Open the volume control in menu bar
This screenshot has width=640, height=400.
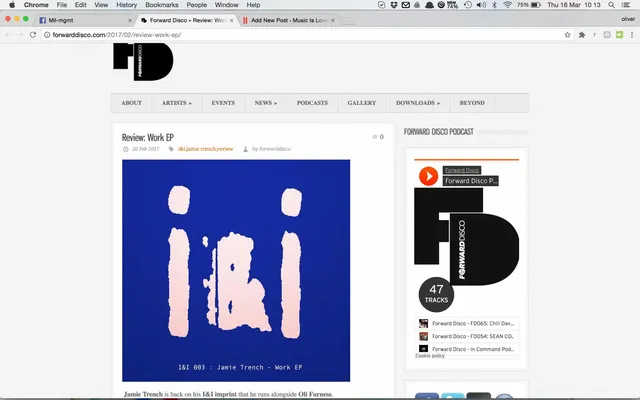click(481, 5)
